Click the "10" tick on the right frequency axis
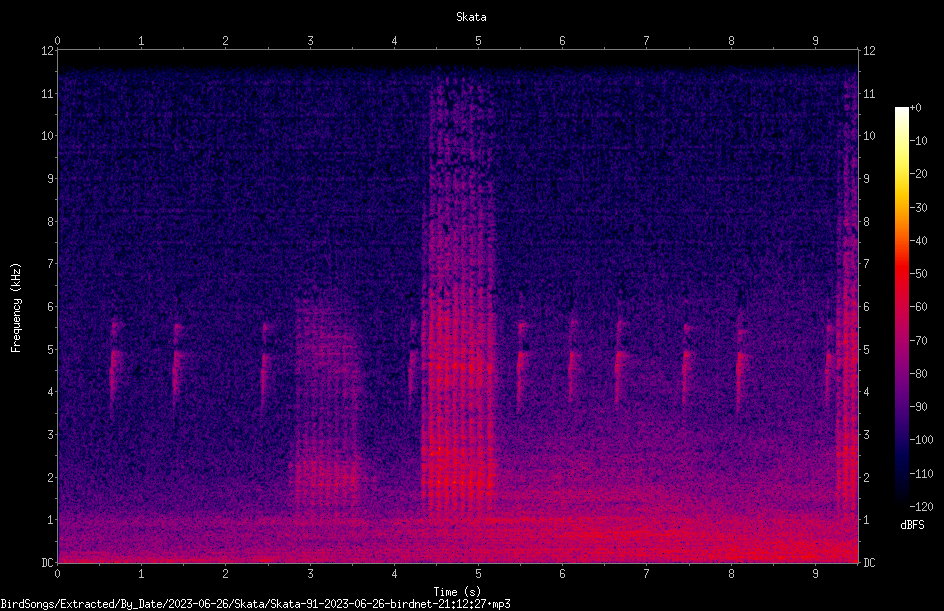Screen dimensions: 944x611 click(x=869, y=136)
